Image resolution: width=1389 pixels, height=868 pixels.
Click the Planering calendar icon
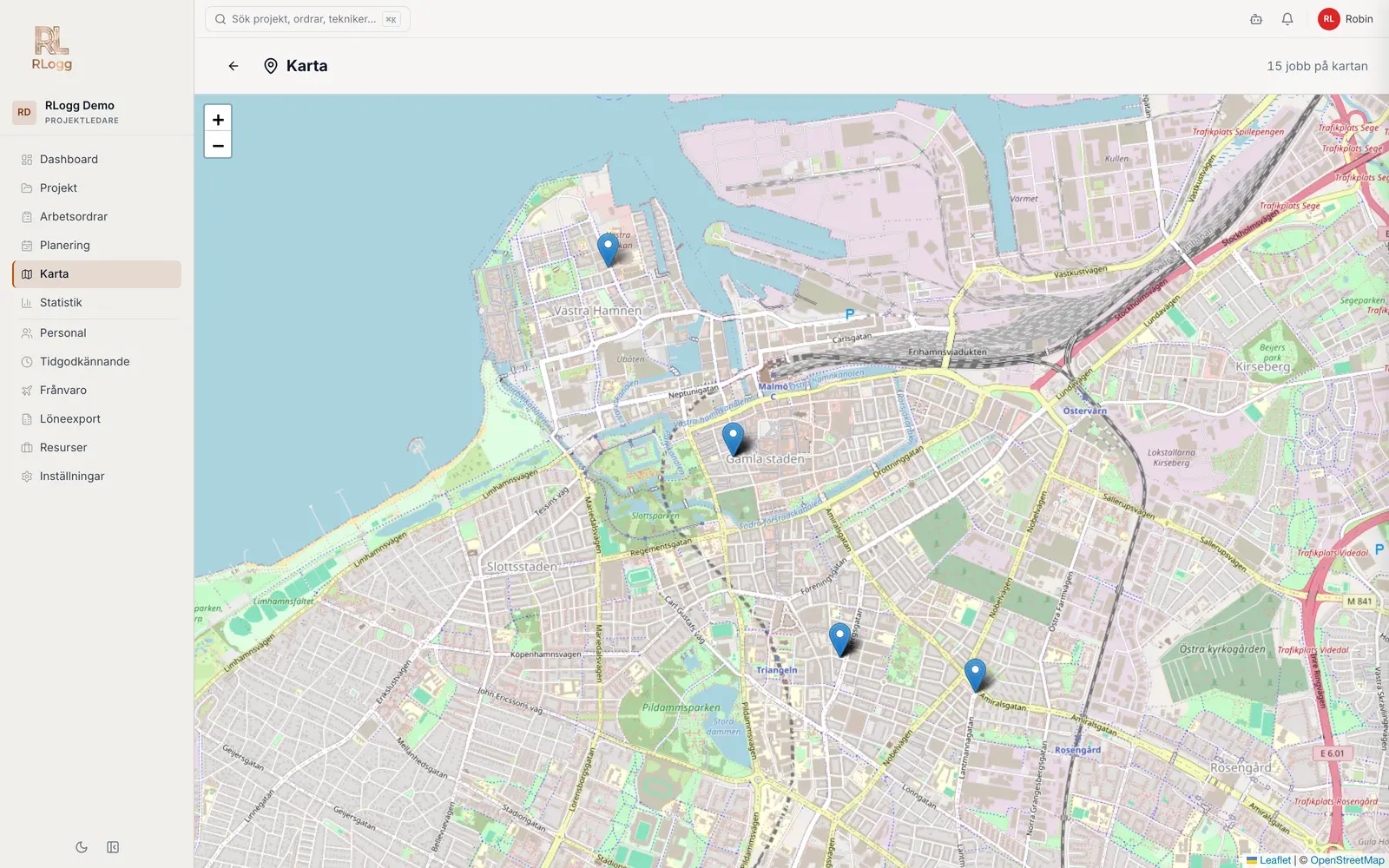(27, 246)
